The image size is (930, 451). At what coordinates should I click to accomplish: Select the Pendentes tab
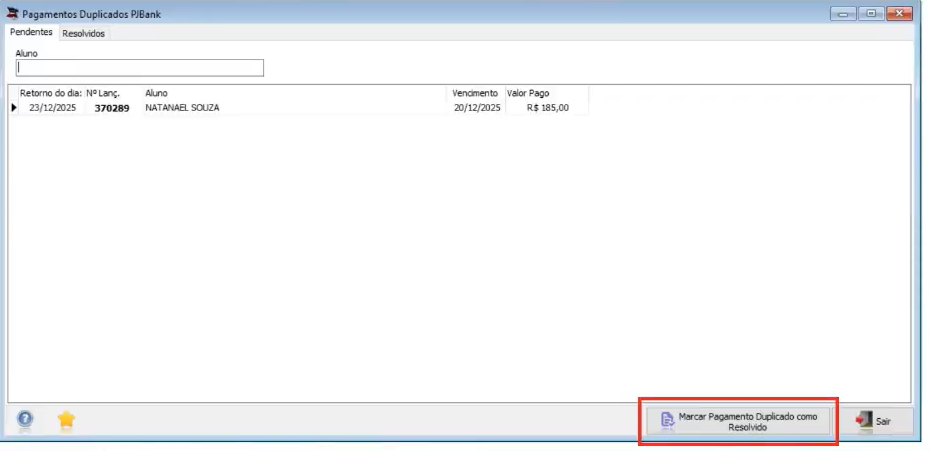click(31, 32)
